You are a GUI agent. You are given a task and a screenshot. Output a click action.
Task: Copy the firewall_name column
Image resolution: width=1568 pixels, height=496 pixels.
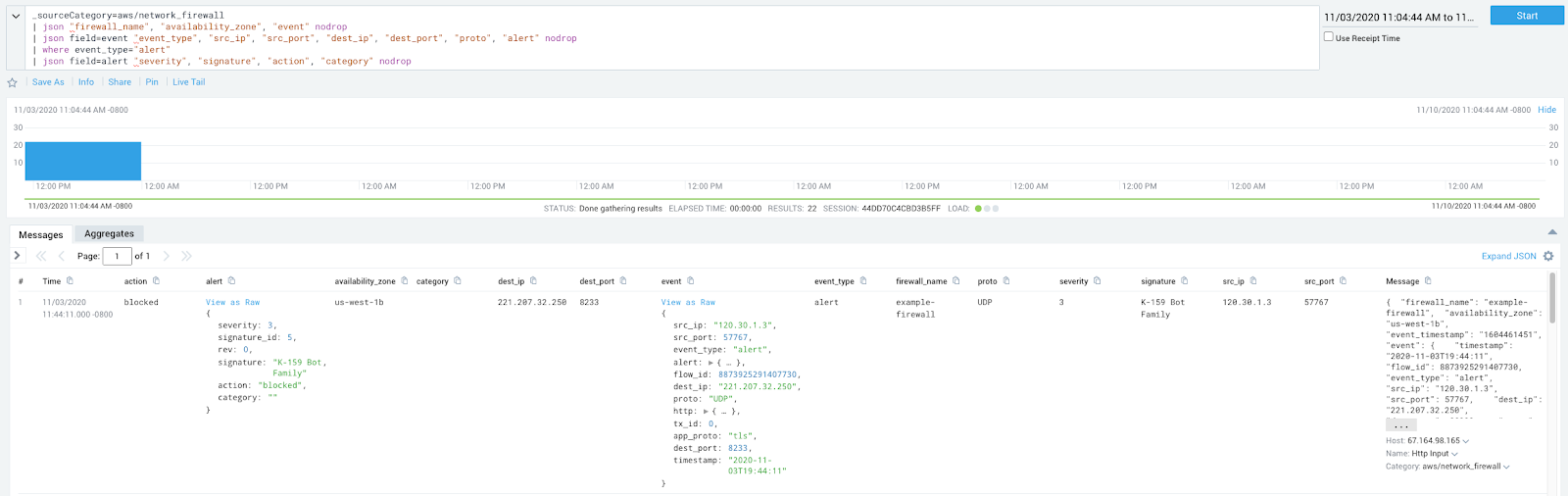[x=956, y=281]
